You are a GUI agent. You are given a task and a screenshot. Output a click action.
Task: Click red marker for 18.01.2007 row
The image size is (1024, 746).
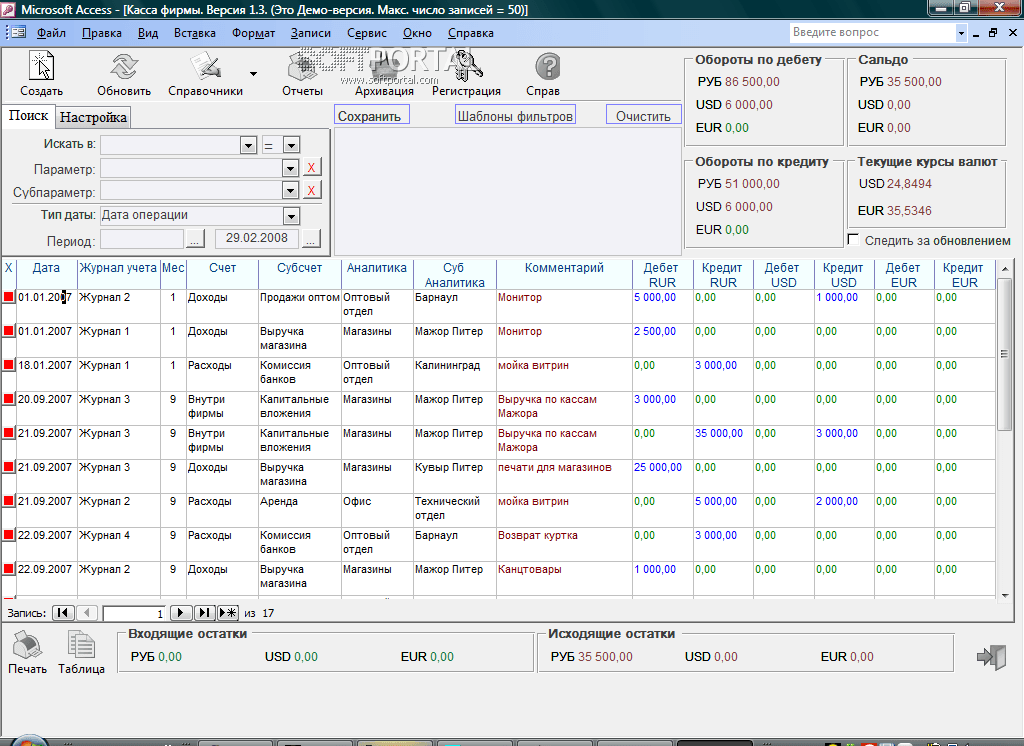tap(8, 365)
